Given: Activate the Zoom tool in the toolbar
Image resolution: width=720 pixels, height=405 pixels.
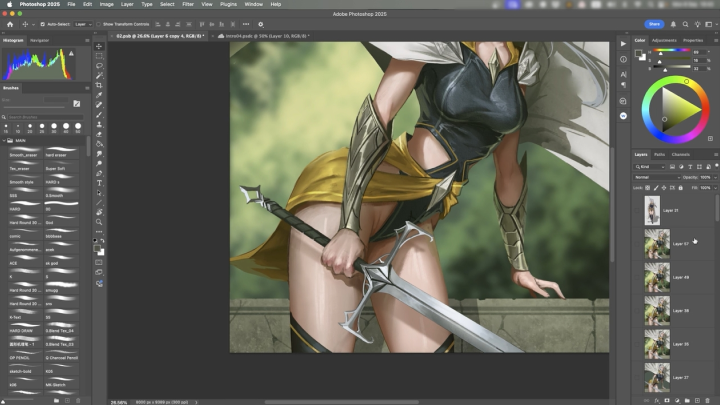Looking at the screenshot, I should point(99,222).
